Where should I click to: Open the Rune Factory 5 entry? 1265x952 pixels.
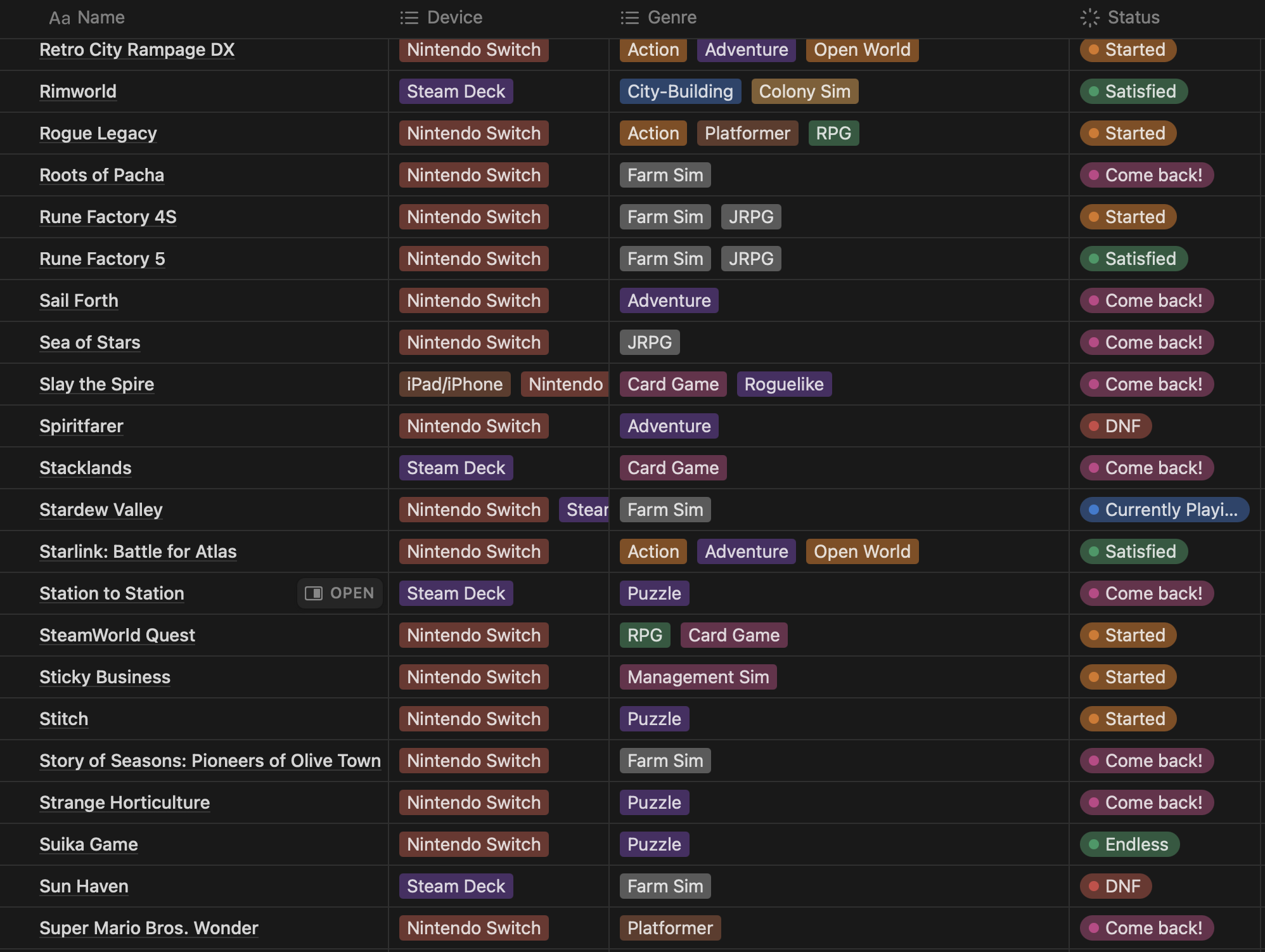click(x=102, y=259)
